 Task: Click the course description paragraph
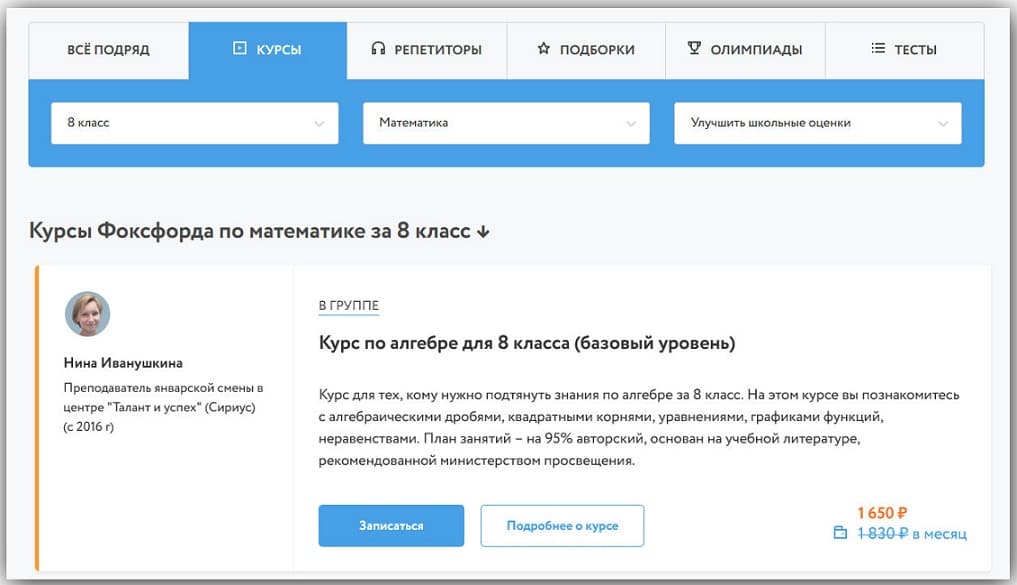coord(639,427)
